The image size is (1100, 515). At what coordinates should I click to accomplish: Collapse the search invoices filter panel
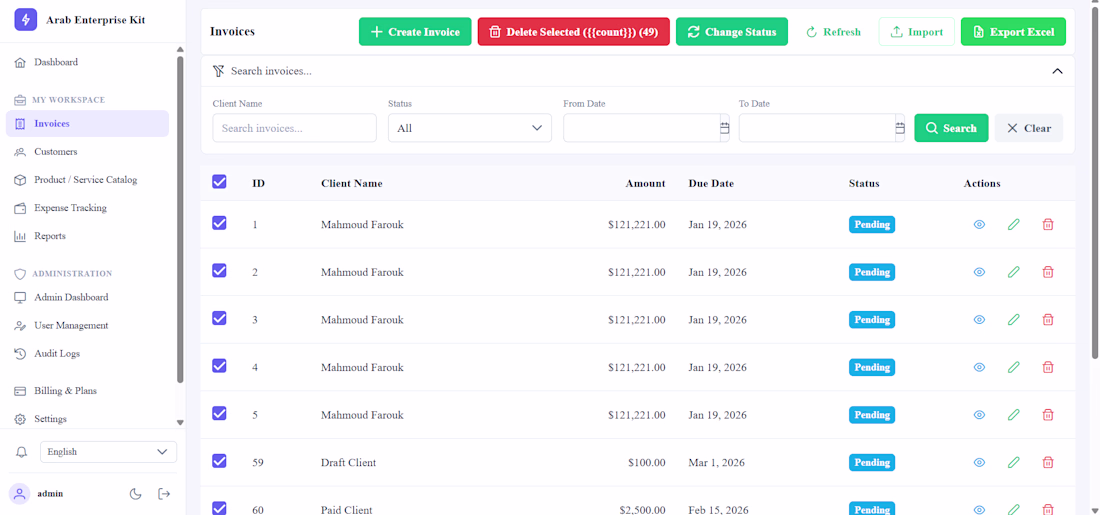(1058, 71)
